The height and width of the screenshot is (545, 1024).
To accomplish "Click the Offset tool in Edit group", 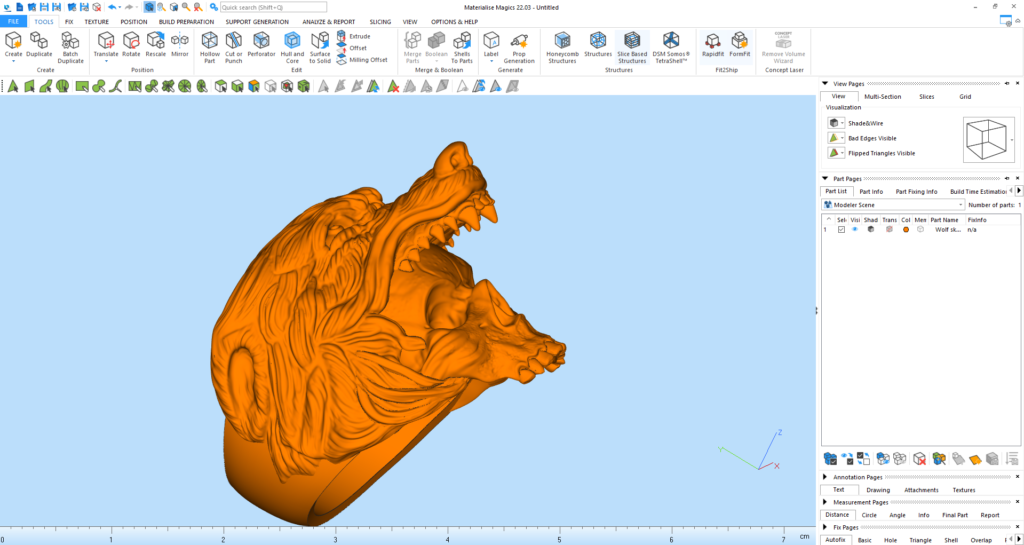I will point(353,48).
